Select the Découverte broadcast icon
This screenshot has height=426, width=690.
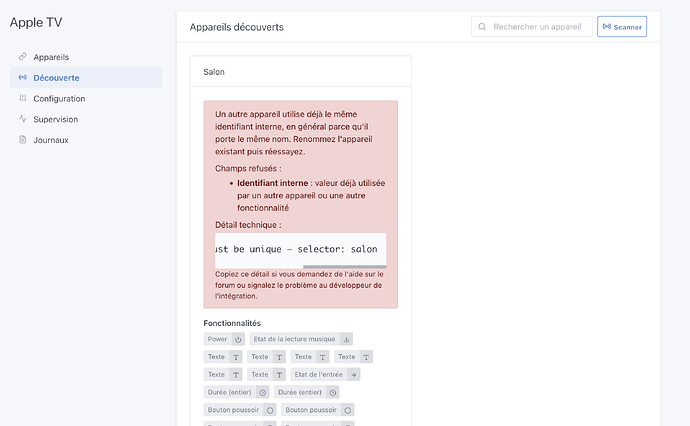point(22,77)
